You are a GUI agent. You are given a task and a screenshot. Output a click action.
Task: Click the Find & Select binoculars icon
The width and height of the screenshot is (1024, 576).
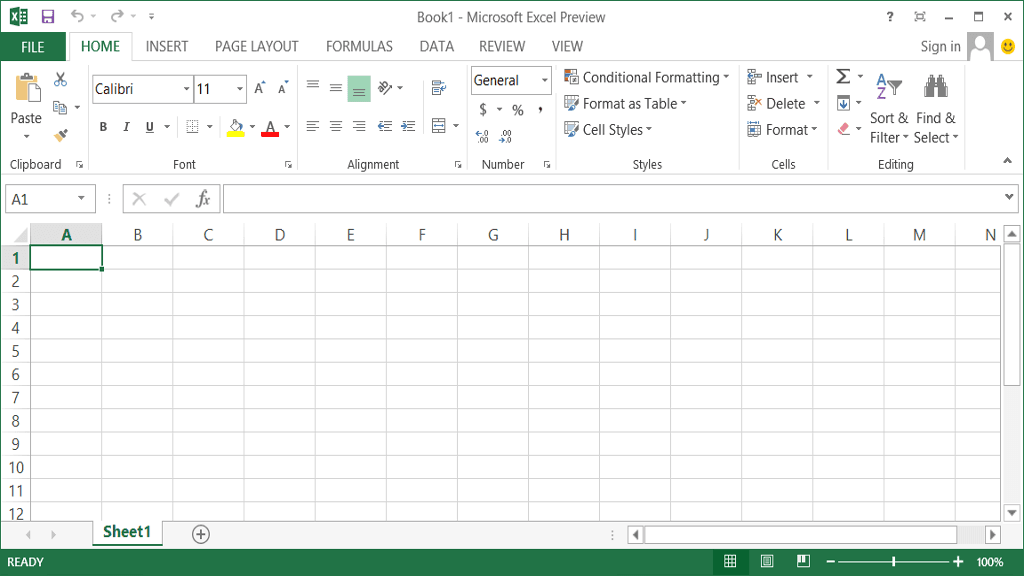pyautogui.click(x=935, y=88)
